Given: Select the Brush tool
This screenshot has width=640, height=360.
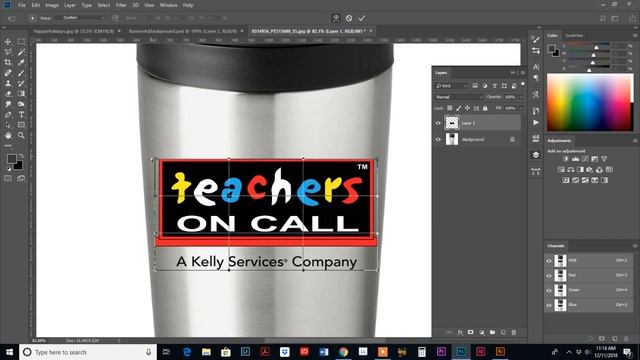Looking at the screenshot, I should click(x=21, y=73).
